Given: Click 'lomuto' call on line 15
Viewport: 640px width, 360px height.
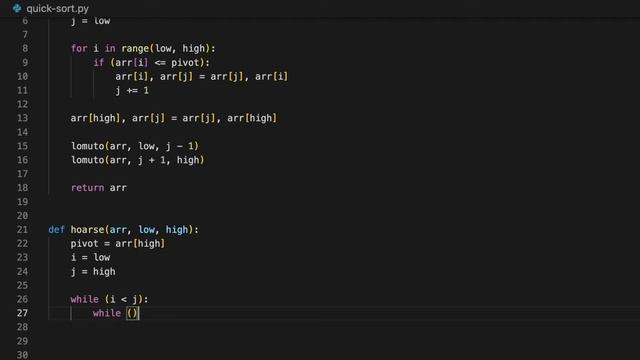Looking at the screenshot, I should (88, 146).
